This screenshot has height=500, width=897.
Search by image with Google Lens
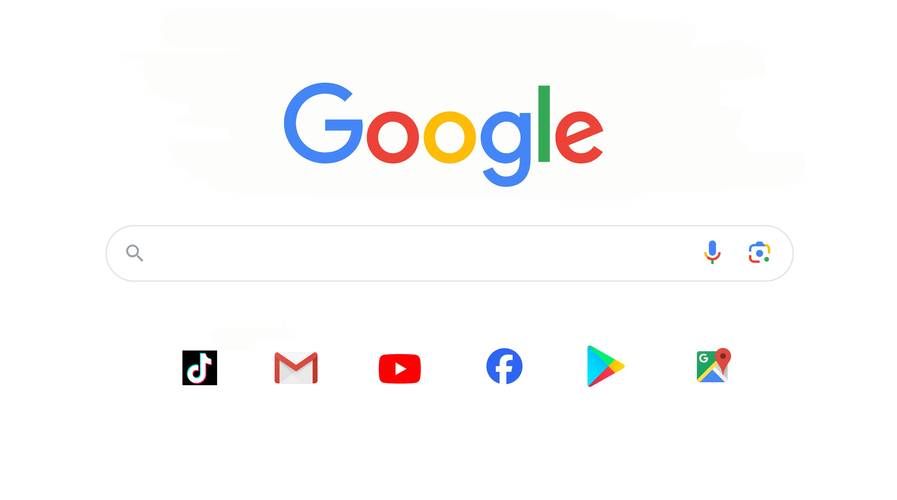click(x=759, y=253)
